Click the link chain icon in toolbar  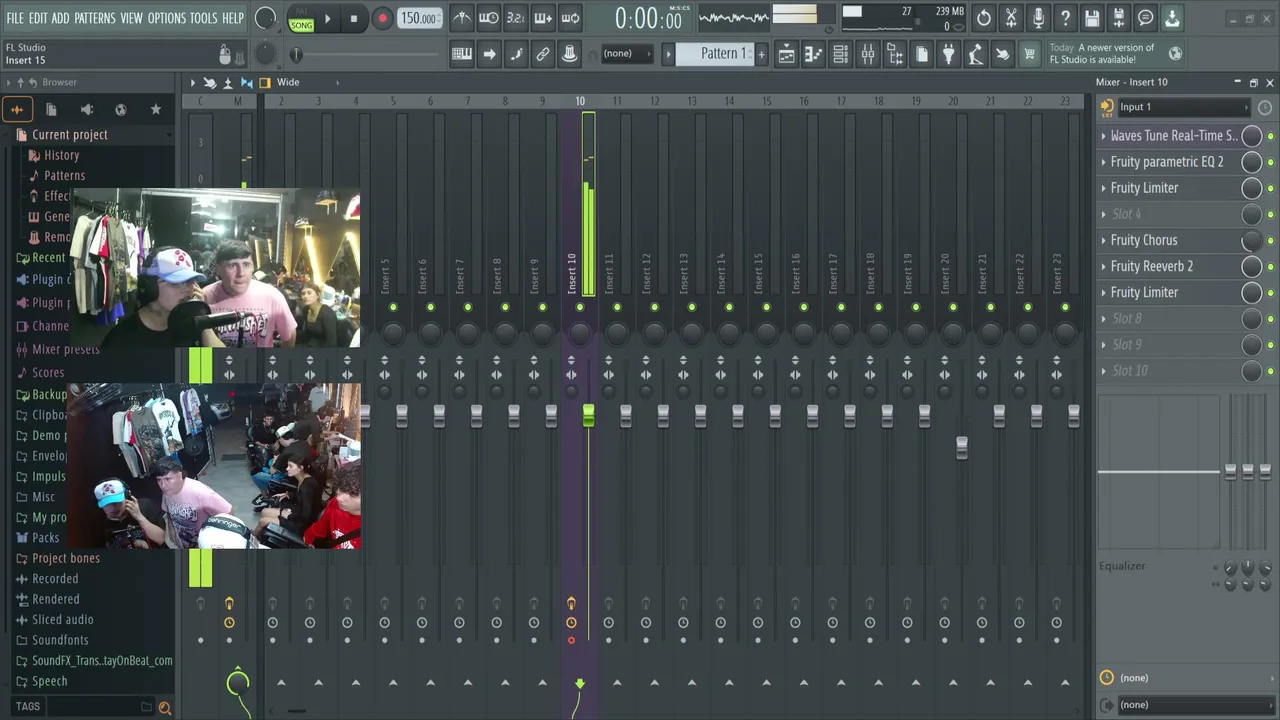(543, 54)
